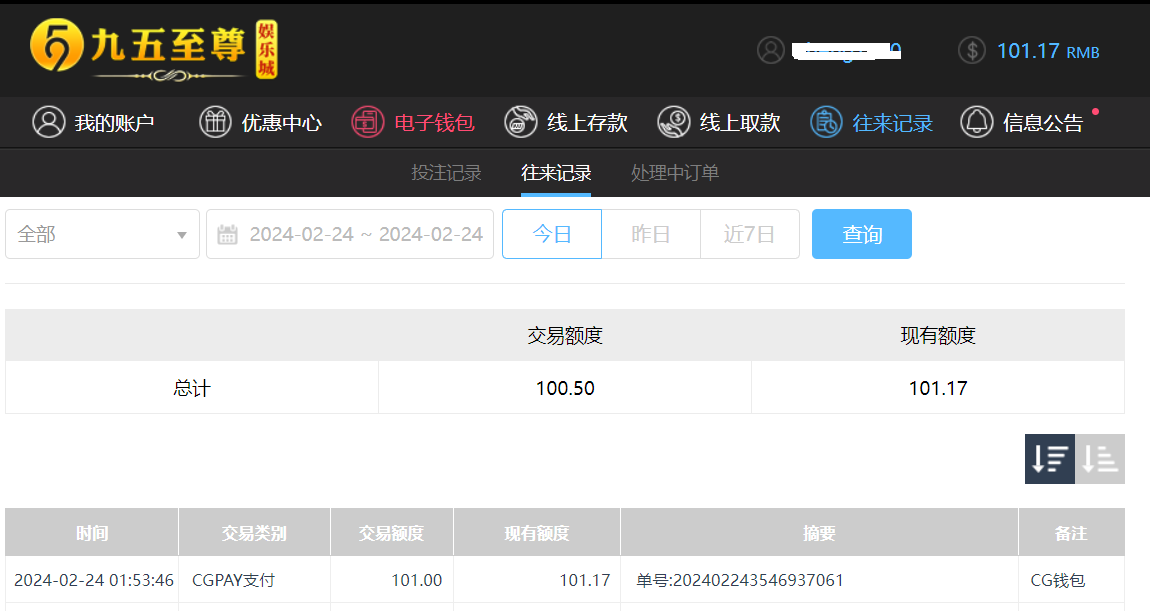Image resolution: width=1150 pixels, height=611 pixels.
Task: Click the 信息公告 bell icon
Action: [x=977, y=122]
